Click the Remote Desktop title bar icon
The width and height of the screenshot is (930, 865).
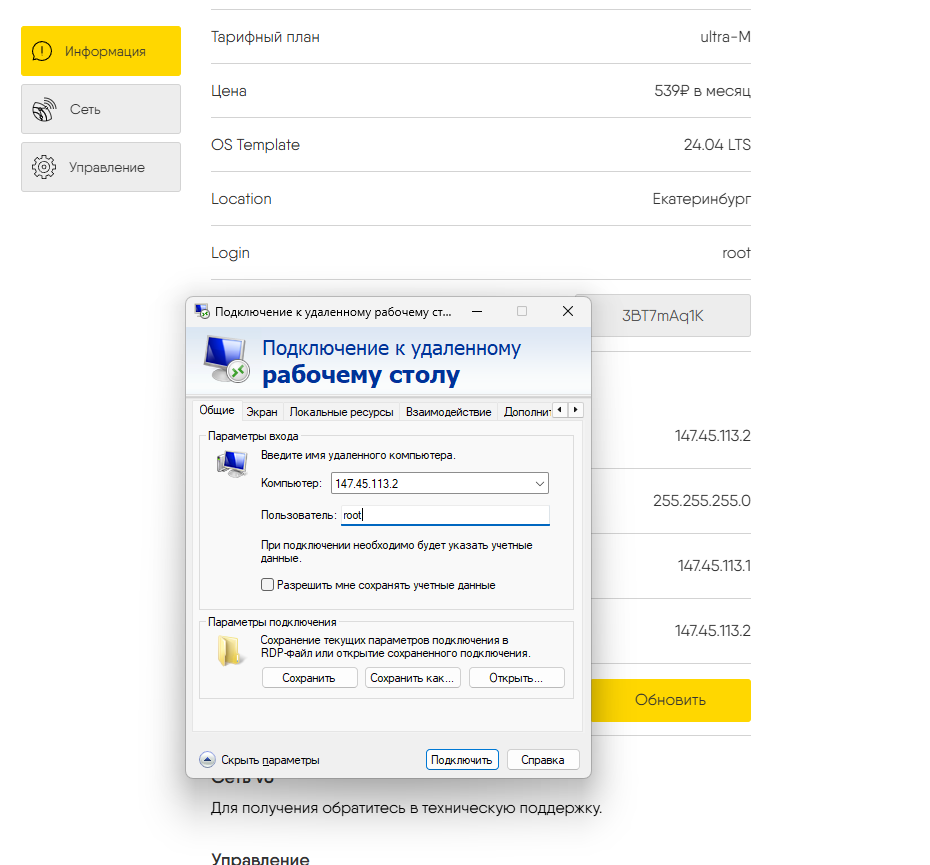click(x=202, y=311)
